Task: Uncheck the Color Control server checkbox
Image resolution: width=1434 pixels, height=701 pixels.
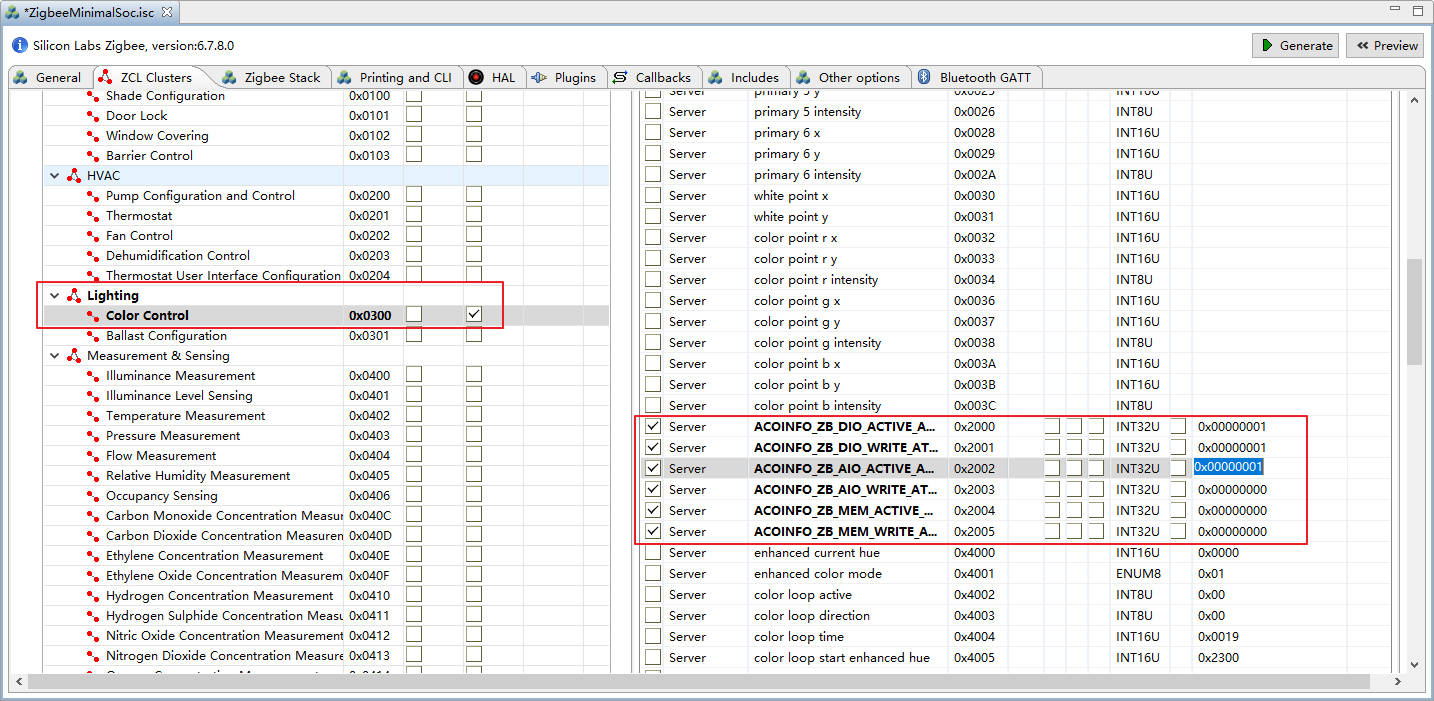Action: point(474,315)
